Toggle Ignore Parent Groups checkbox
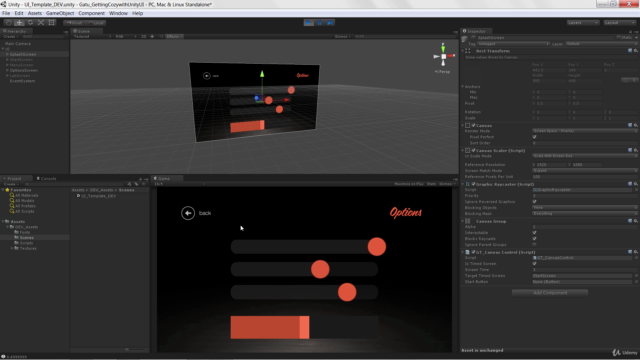This screenshot has width=640, height=360. (534, 244)
